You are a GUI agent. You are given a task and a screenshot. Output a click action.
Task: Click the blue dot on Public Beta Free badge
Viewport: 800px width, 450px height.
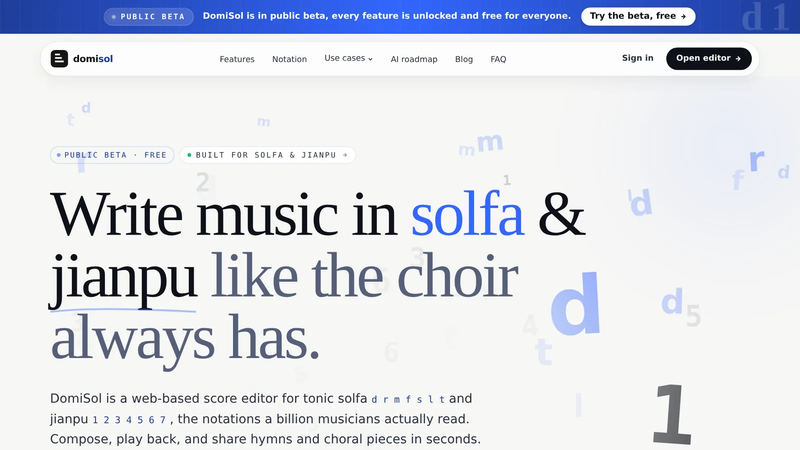(x=59, y=155)
